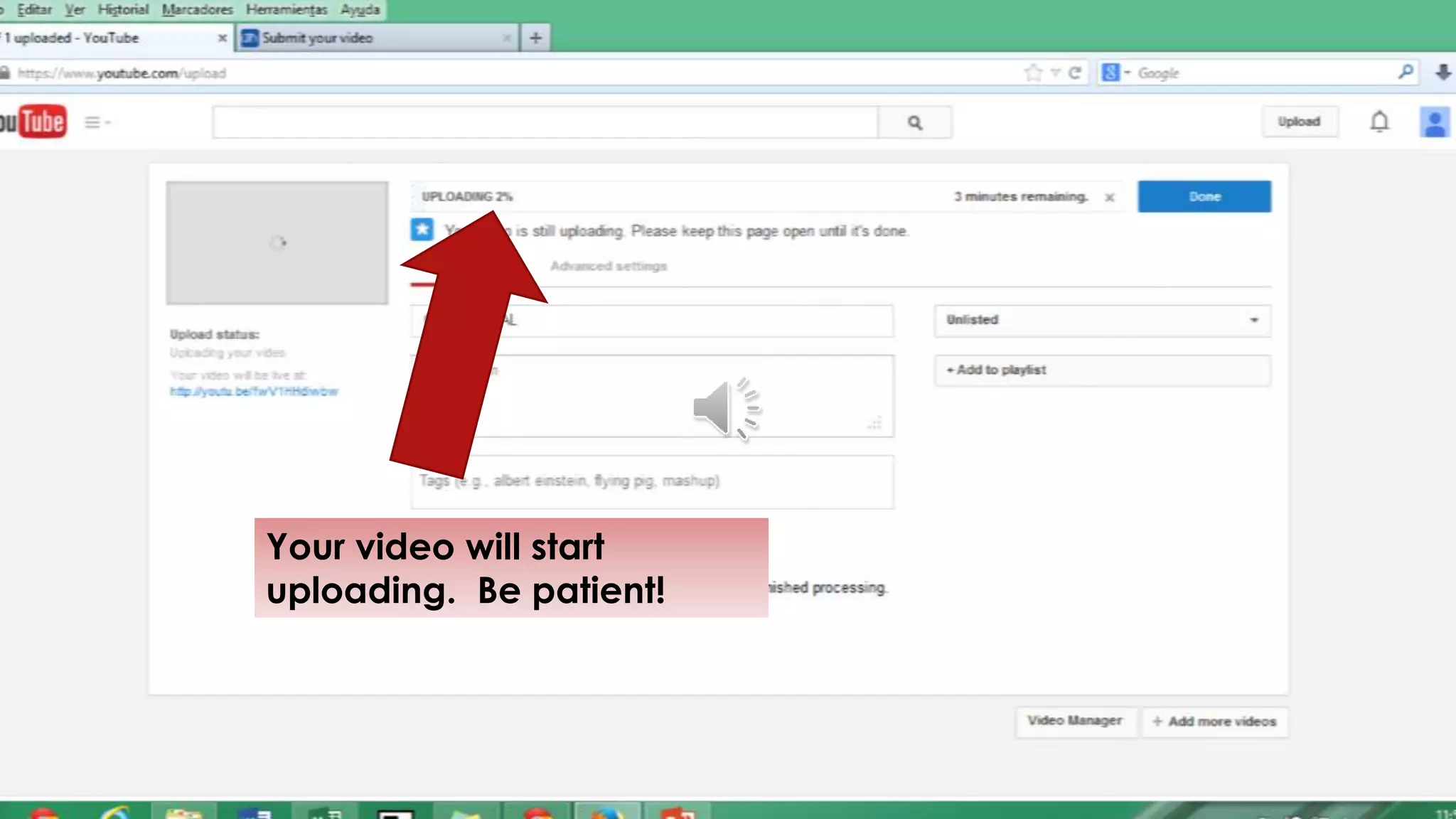Click into the video title field

point(652,321)
